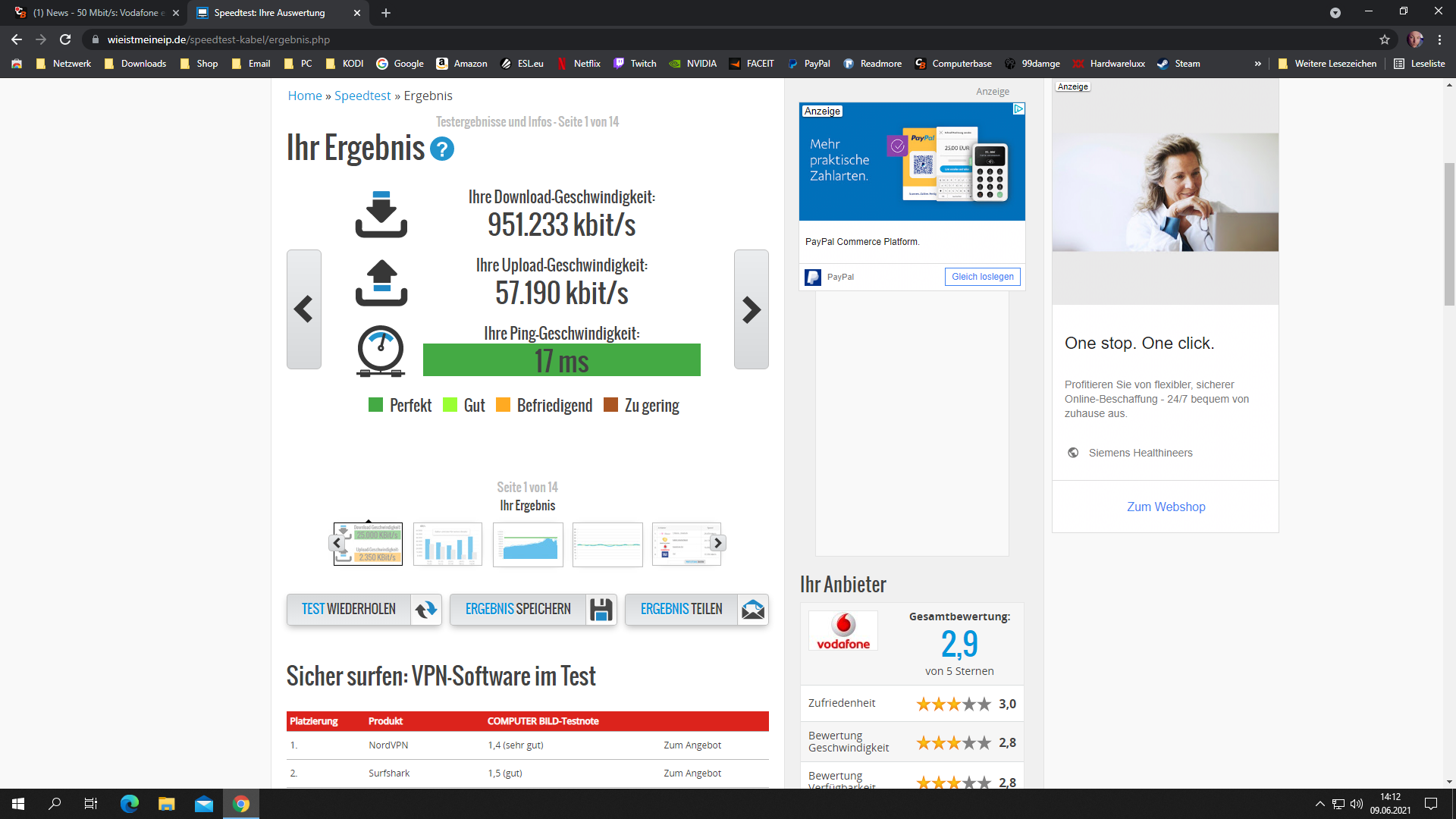Go to the previous result slide arrow
1456x819 pixels.
click(303, 309)
